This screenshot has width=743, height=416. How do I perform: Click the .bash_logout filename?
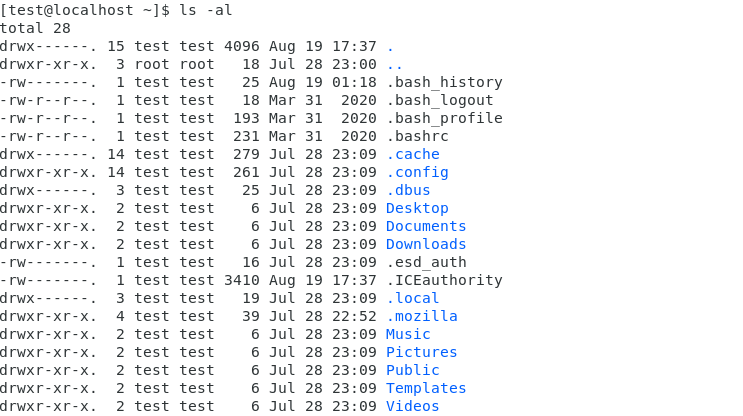pyautogui.click(x=440, y=100)
